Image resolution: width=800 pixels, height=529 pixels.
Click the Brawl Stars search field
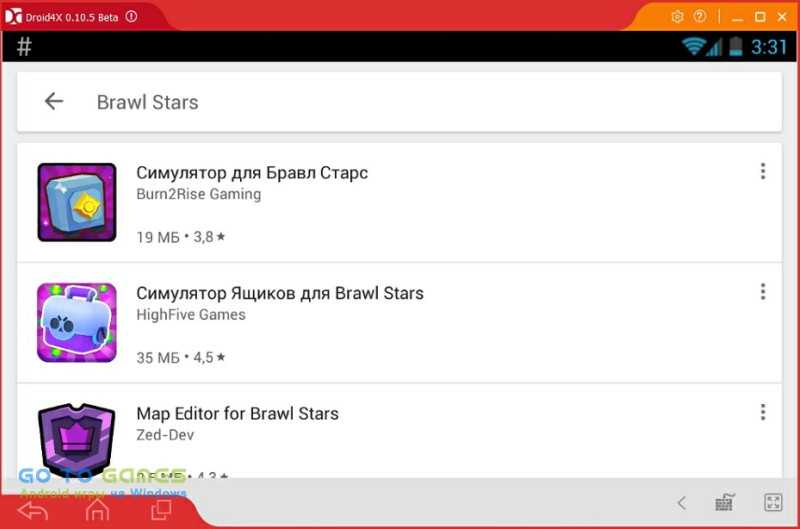pyautogui.click(x=399, y=102)
